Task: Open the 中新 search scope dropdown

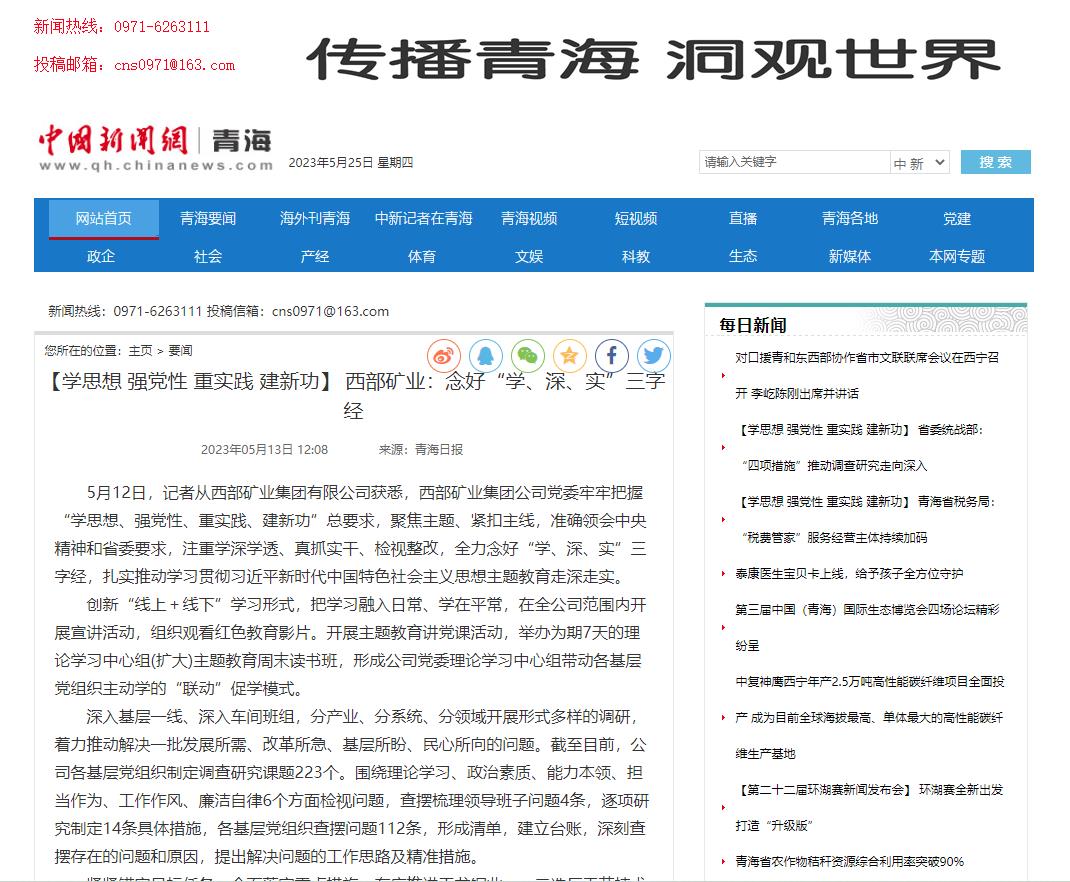Action: coord(919,163)
